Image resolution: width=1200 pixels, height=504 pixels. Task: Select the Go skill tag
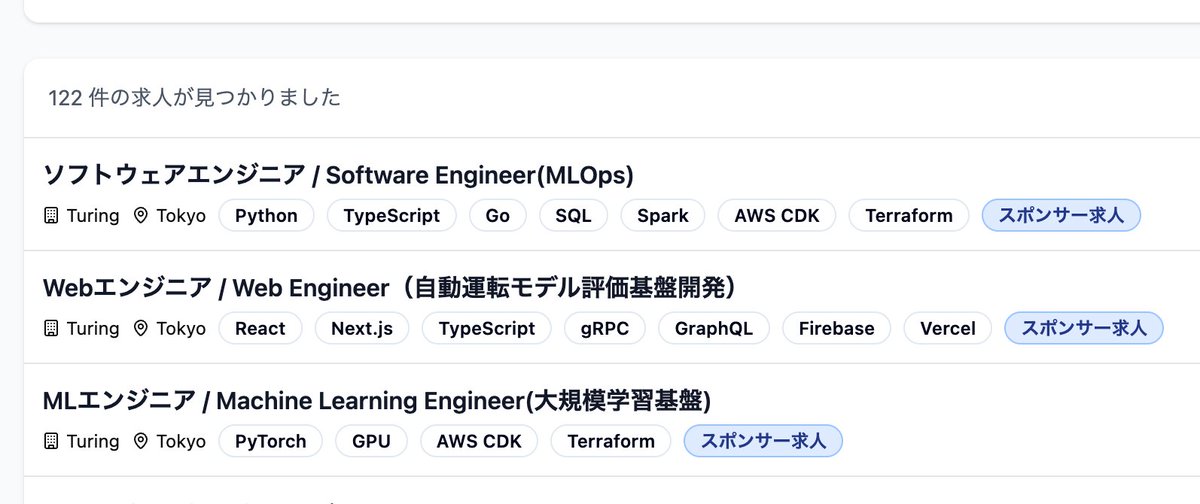coord(498,215)
